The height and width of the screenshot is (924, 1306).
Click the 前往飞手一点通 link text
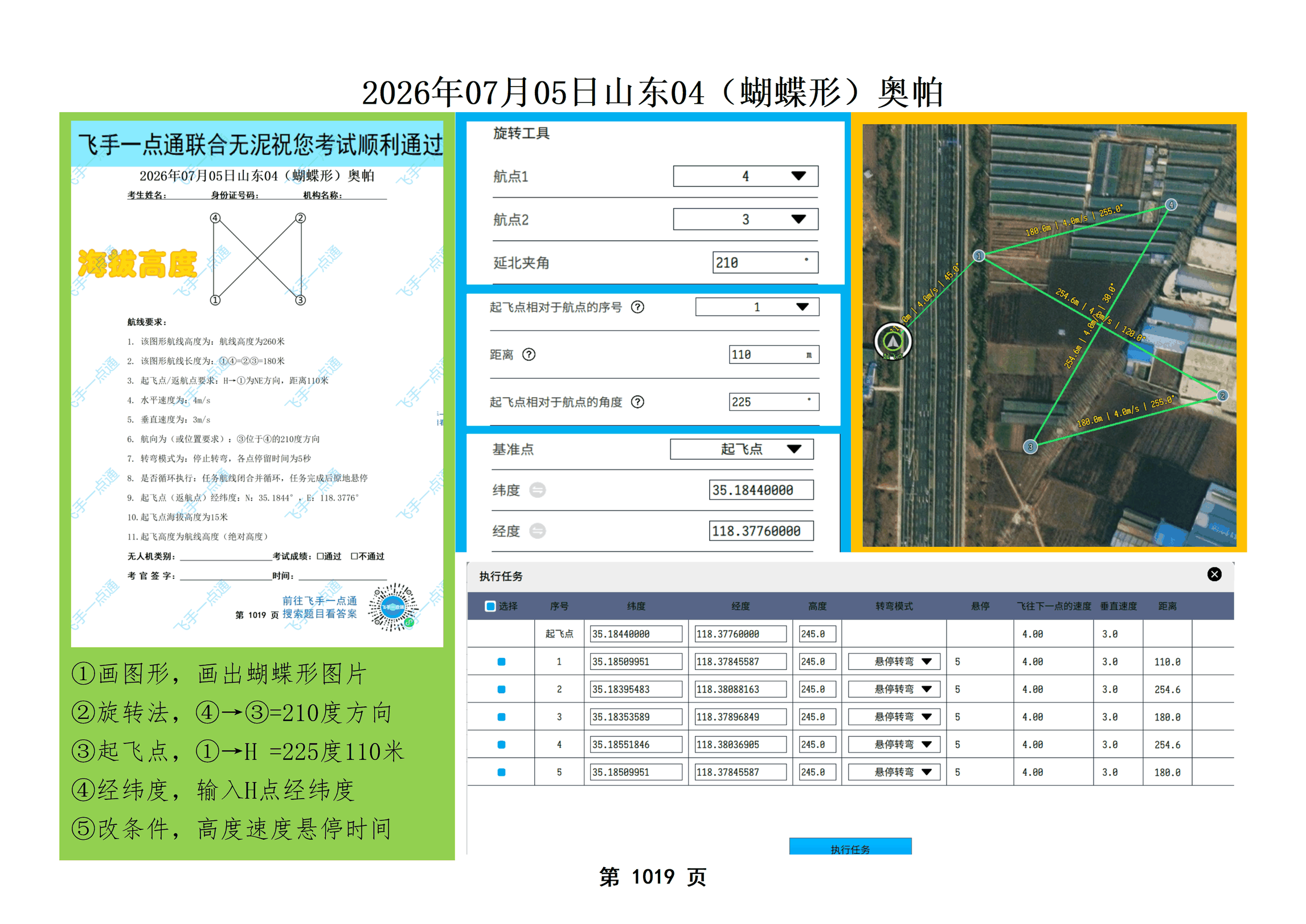pyautogui.click(x=320, y=600)
